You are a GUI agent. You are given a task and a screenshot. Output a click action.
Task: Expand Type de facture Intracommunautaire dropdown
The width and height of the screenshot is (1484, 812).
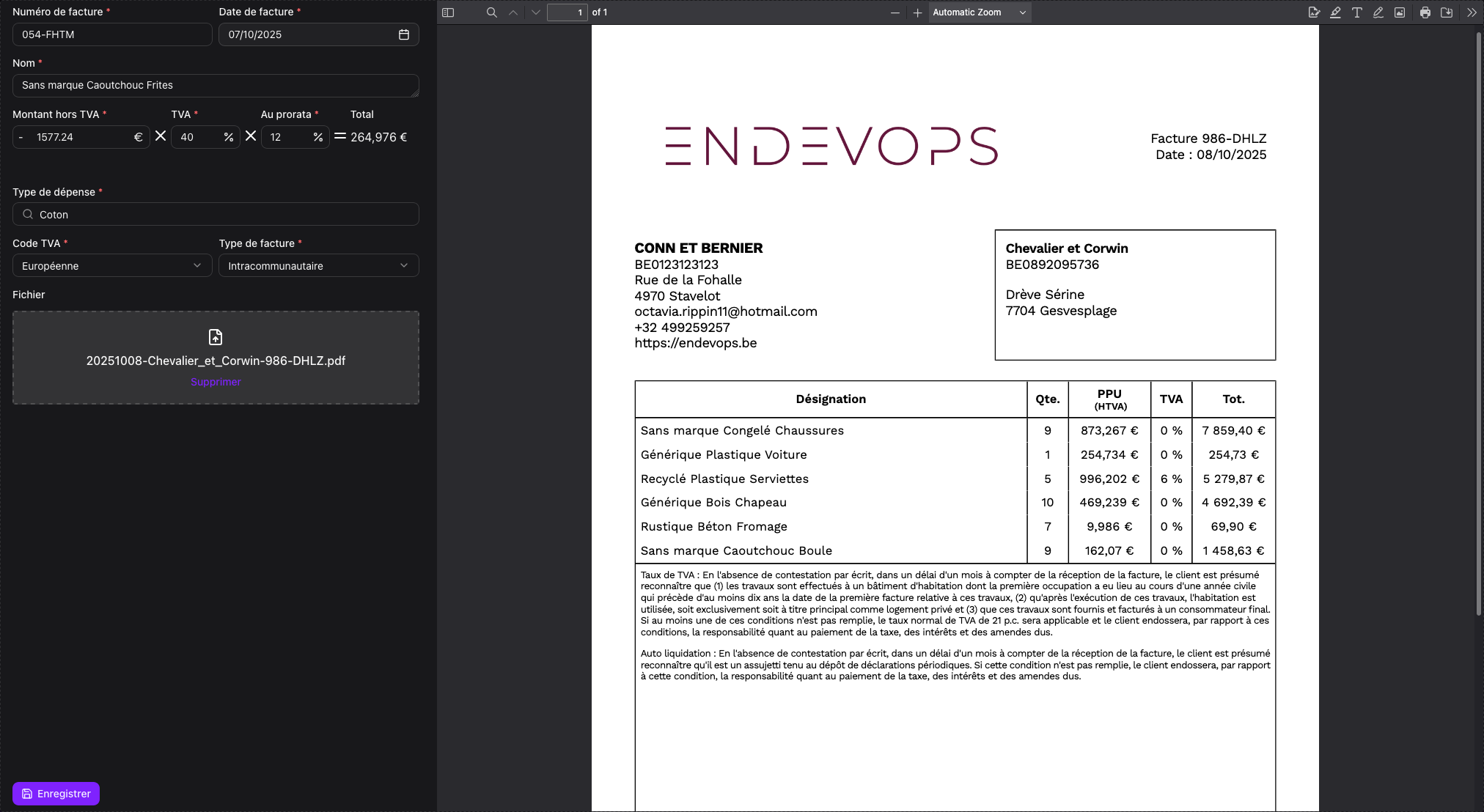[x=318, y=265]
